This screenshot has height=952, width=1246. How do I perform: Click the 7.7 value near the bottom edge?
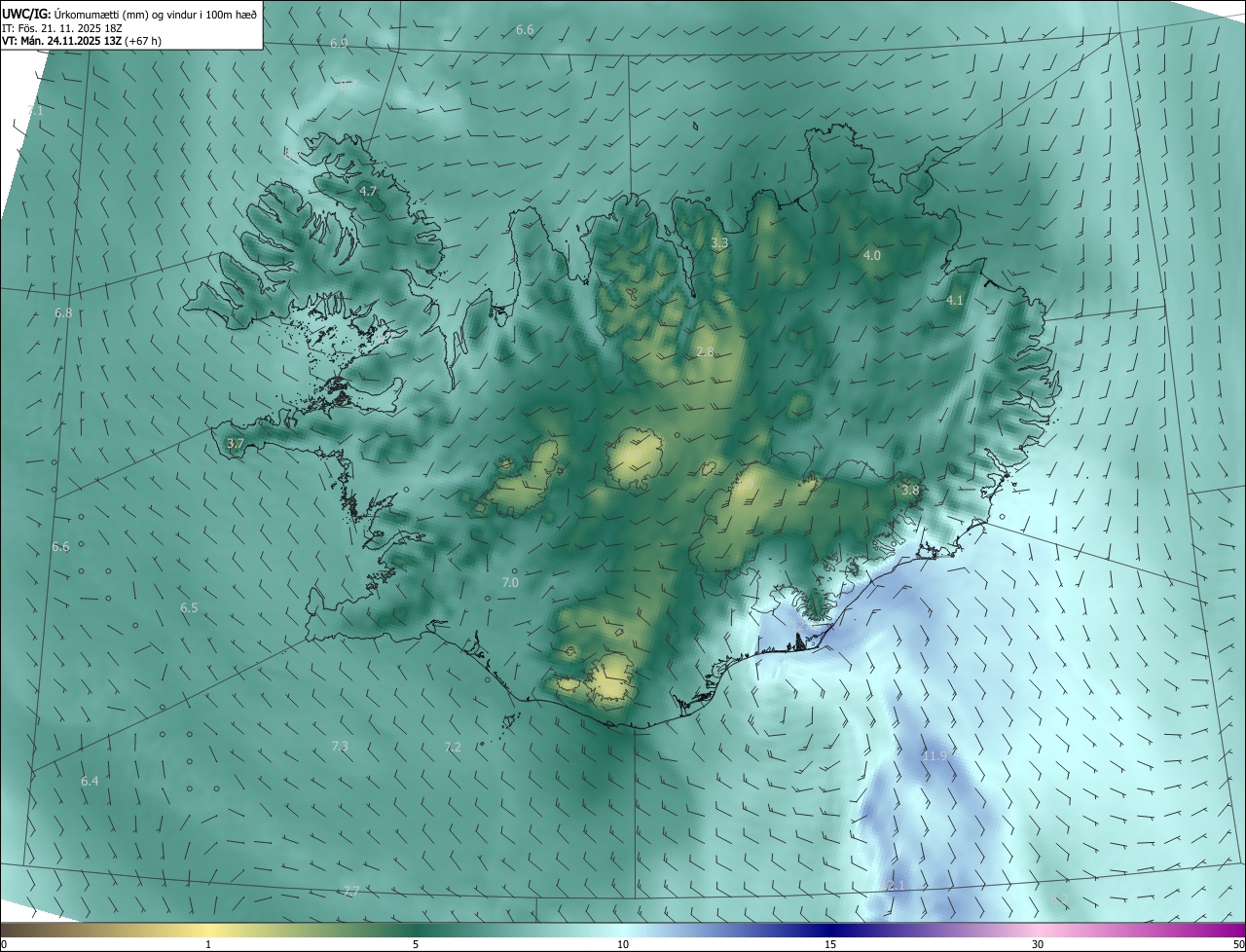click(351, 891)
